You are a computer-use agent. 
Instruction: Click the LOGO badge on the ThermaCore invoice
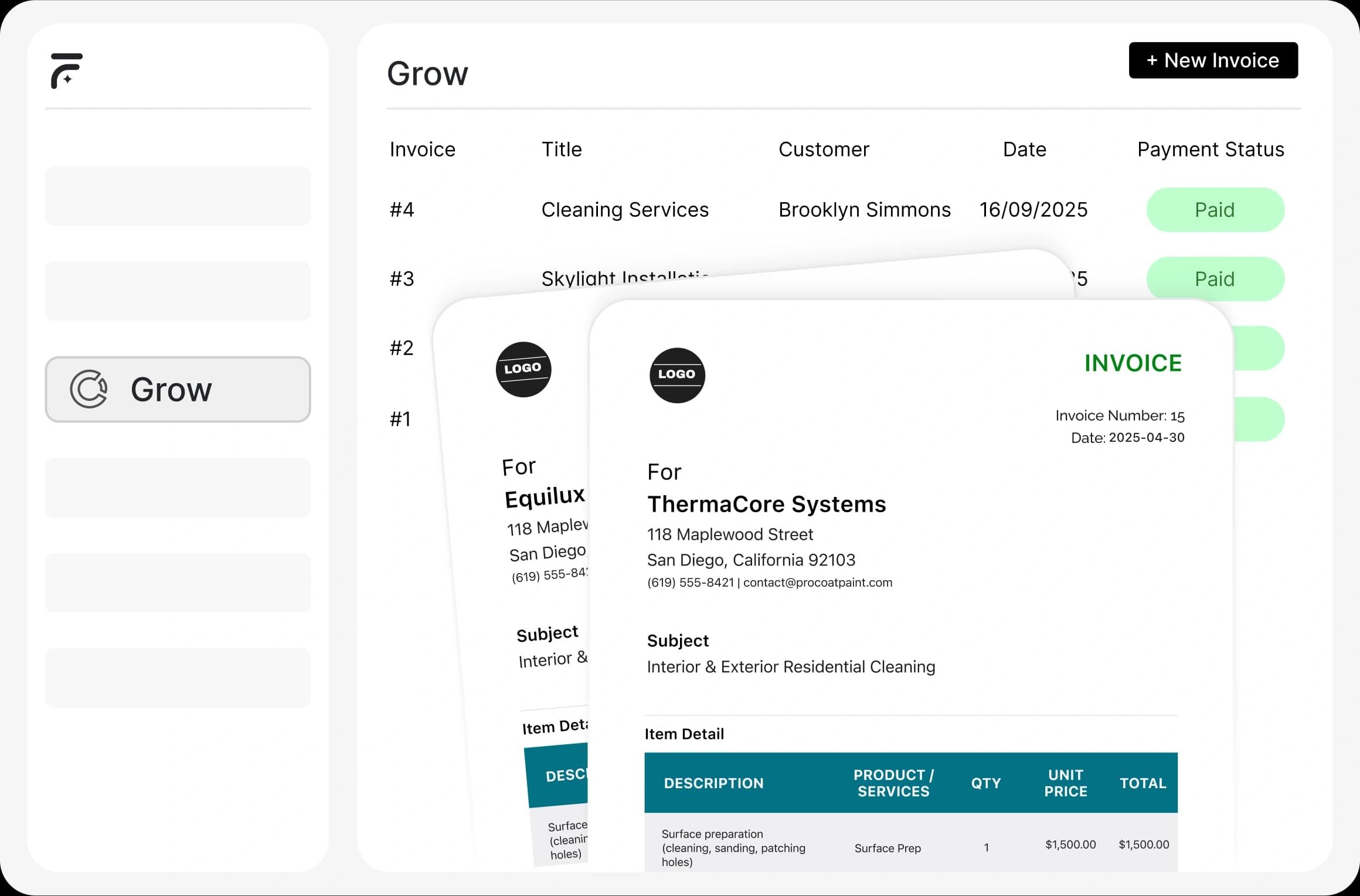(x=677, y=375)
